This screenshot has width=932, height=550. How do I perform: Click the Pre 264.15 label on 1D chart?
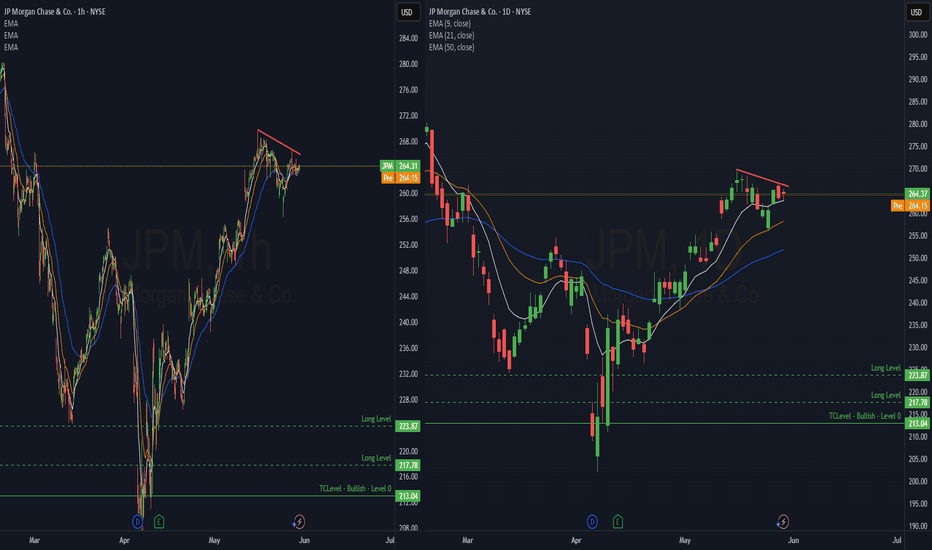(910, 206)
